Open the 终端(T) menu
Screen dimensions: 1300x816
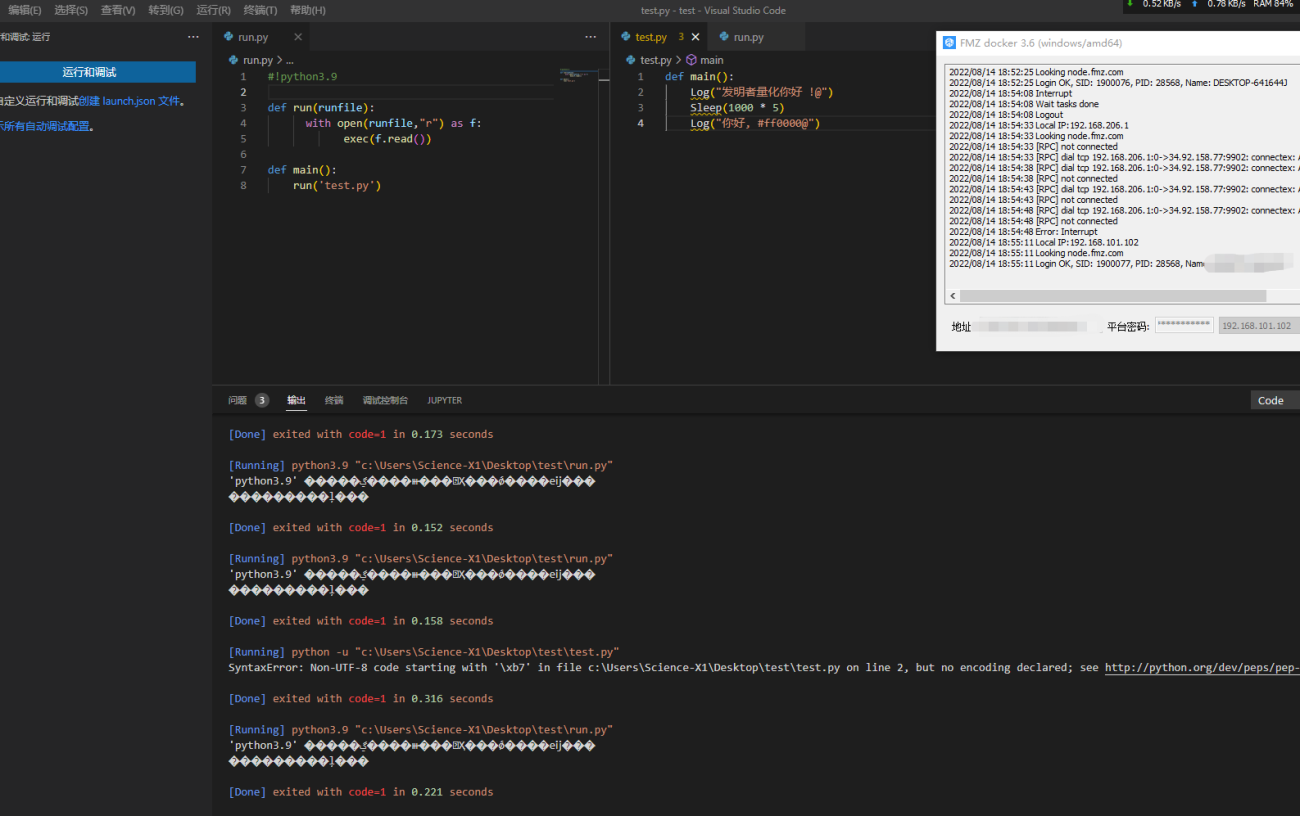click(x=260, y=10)
